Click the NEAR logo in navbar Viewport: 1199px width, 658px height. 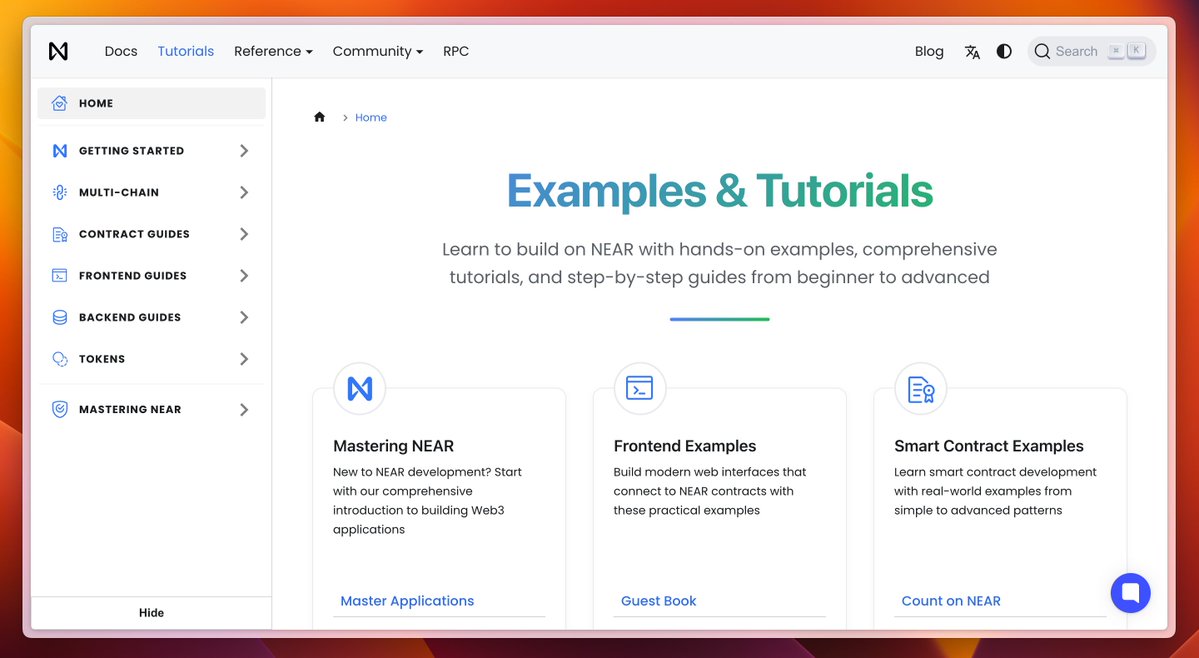pyautogui.click(x=58, y=51)
